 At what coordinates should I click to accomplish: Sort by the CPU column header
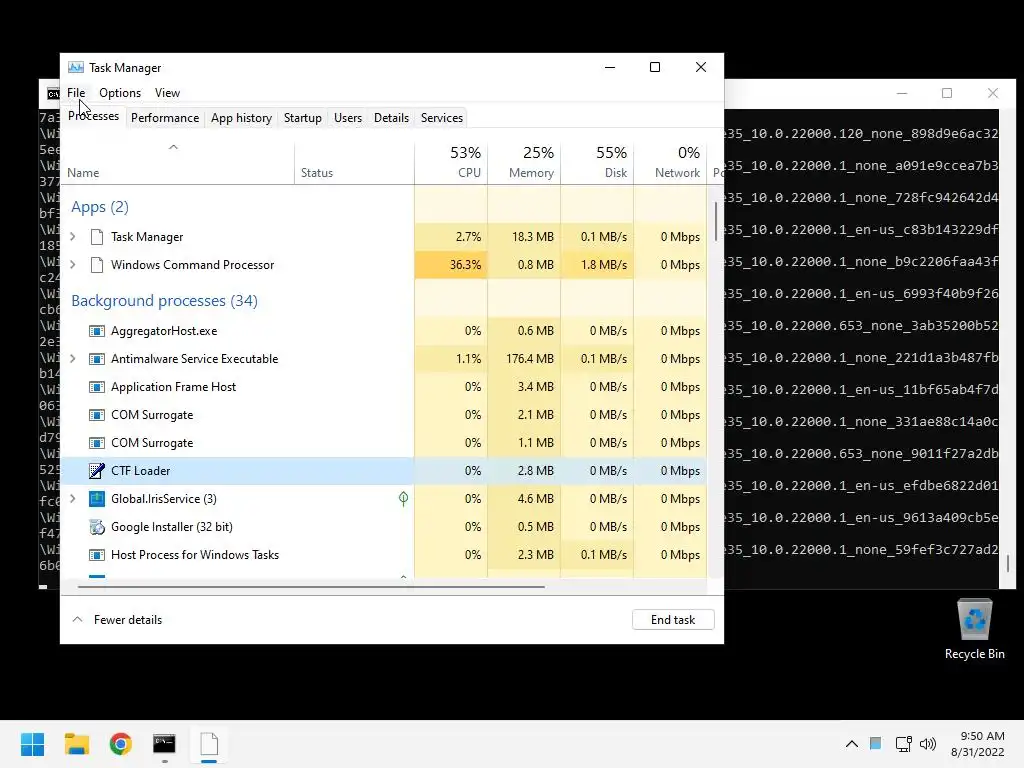[x=451, y=163]
